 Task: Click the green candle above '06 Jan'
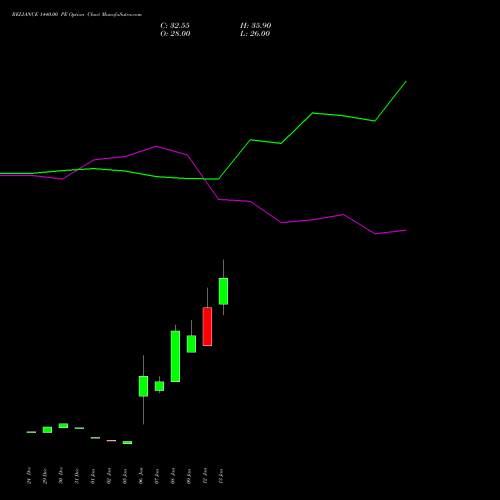tap(143, 386)
